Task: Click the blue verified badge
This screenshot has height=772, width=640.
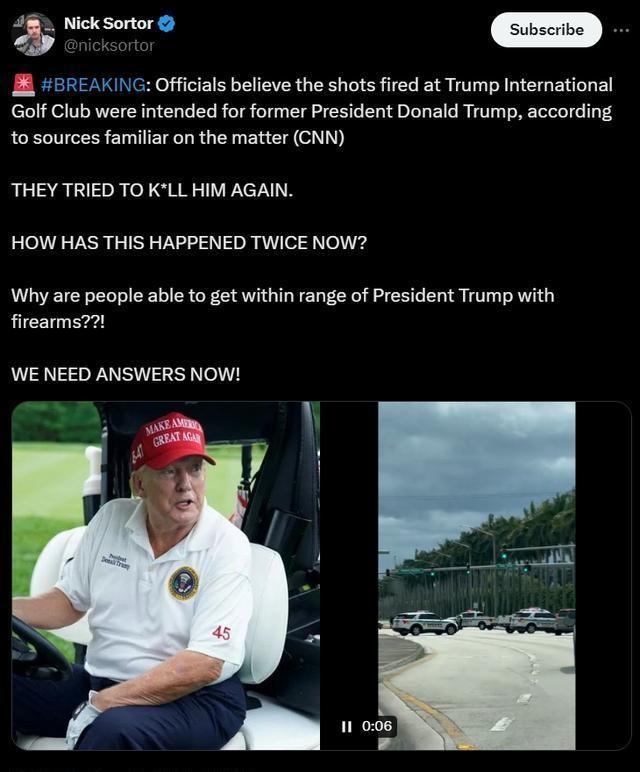Action: tap(166, 23)
